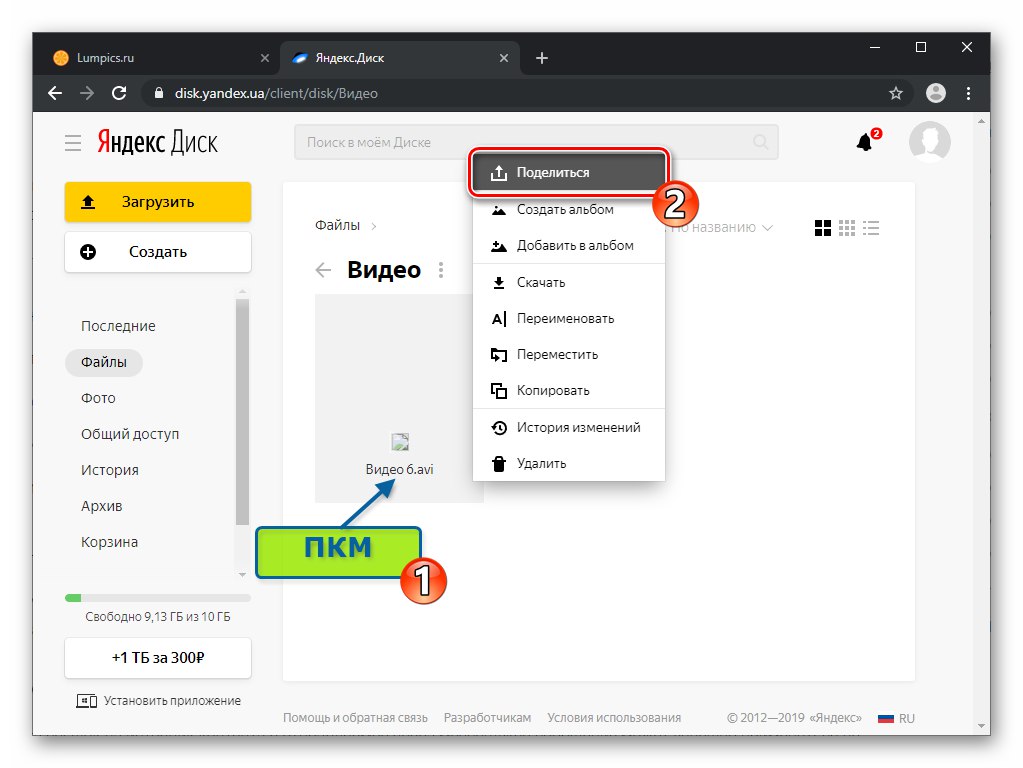Viewport: 1023px width, 768px height.
Task: Open История изменений
Action: [x=568, y=427]
